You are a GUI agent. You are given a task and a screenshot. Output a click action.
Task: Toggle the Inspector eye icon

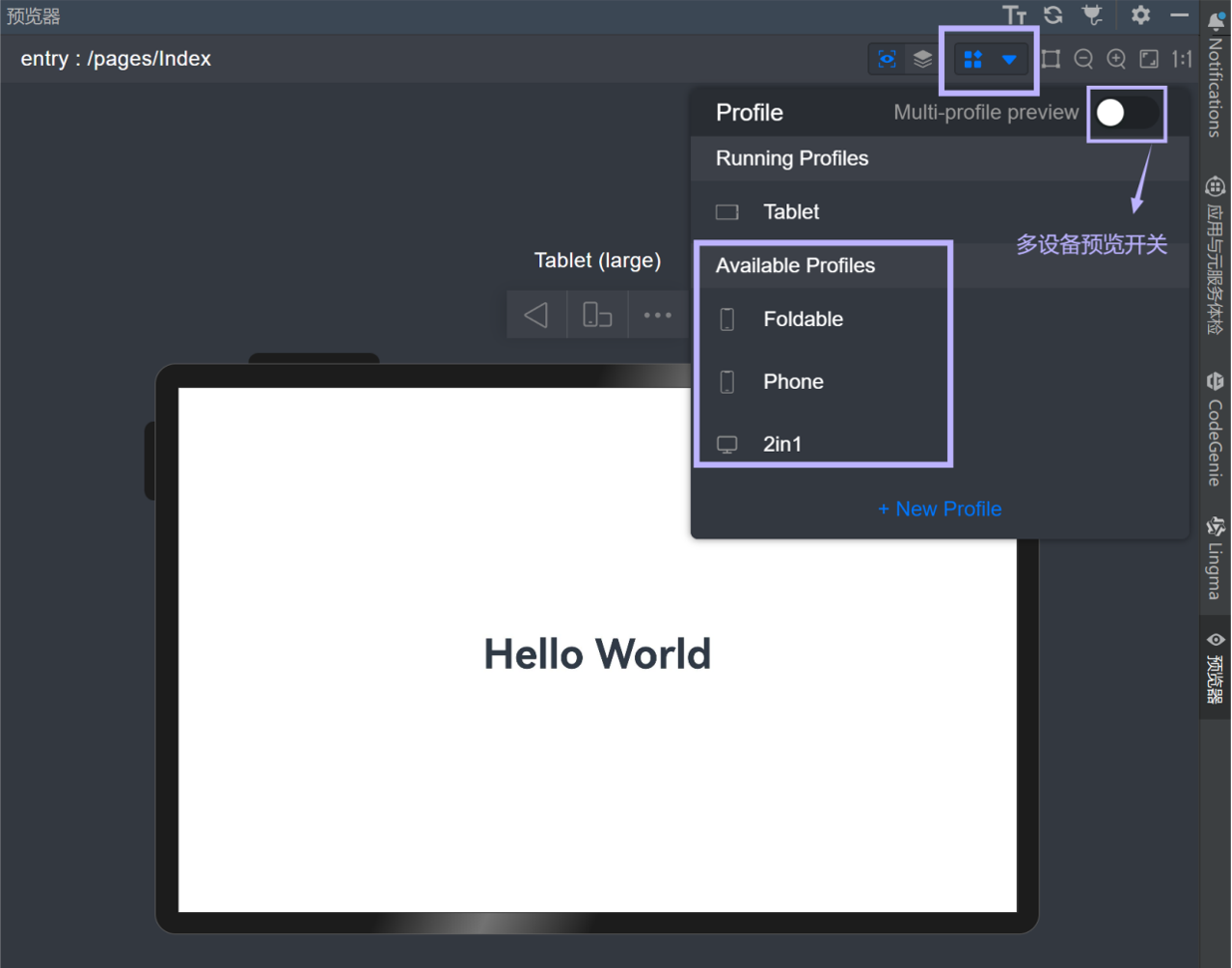point(887,59)
